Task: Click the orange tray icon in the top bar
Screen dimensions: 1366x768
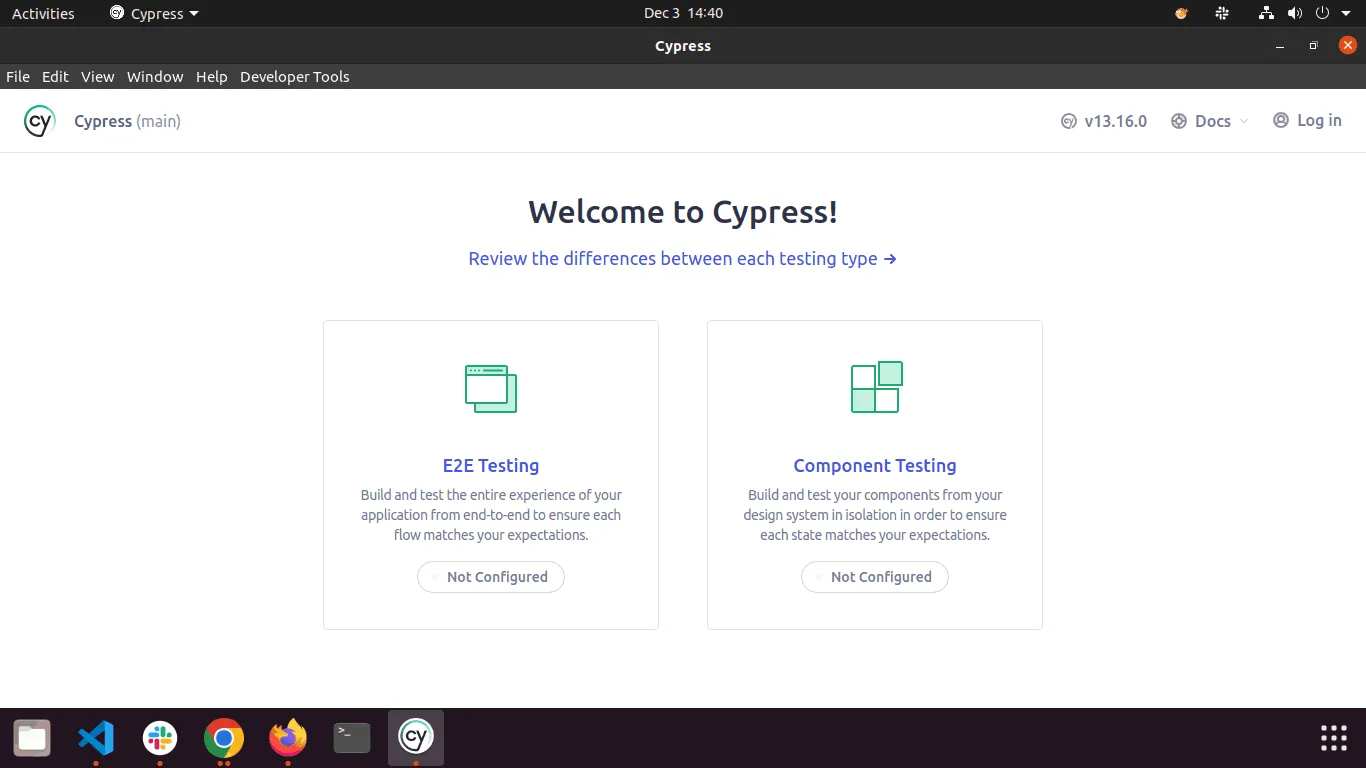Action: [x=1182, y=13]
